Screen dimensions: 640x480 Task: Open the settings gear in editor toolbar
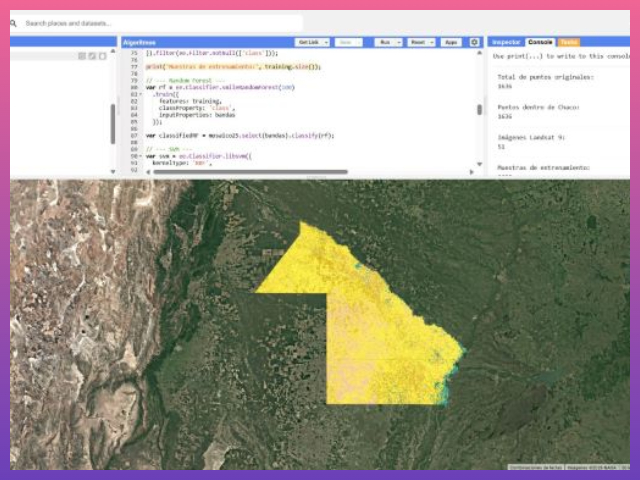click(475, 42)
